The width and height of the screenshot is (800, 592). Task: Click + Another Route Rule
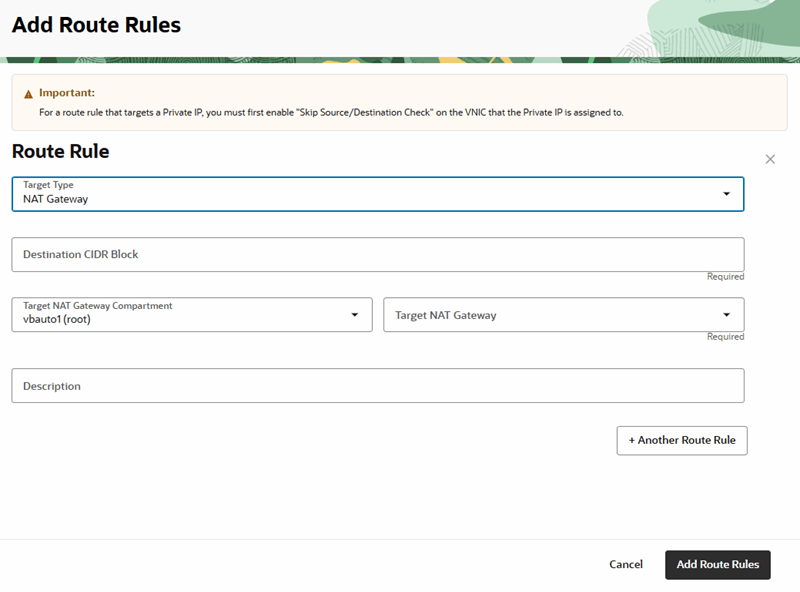coord(682,440)
